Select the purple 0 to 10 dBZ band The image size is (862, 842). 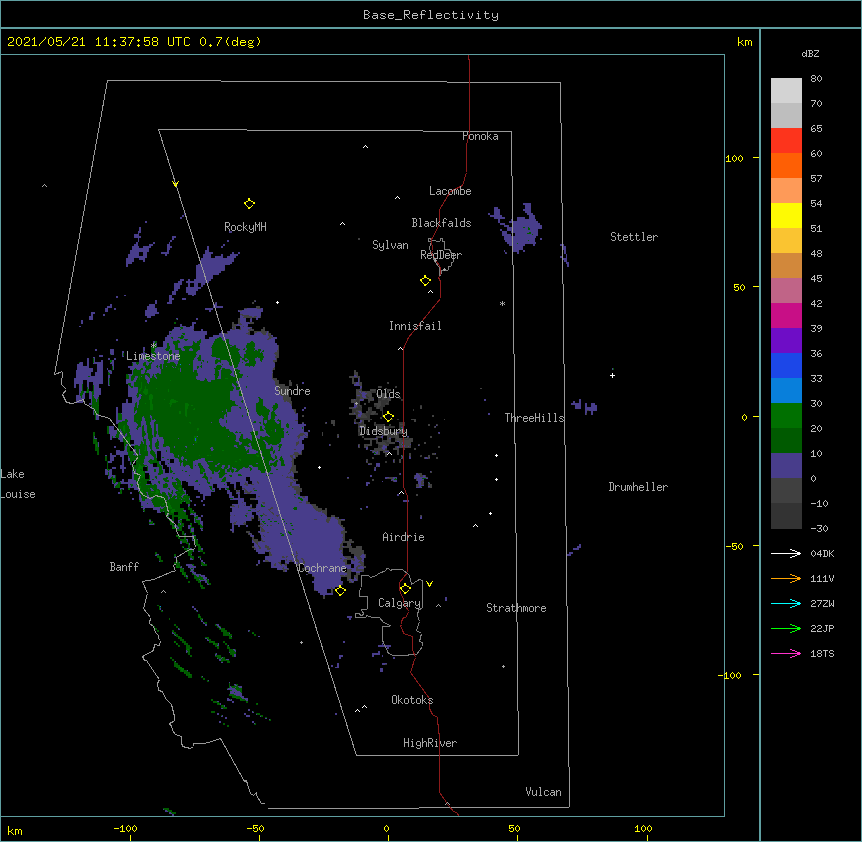click(786, 466)
